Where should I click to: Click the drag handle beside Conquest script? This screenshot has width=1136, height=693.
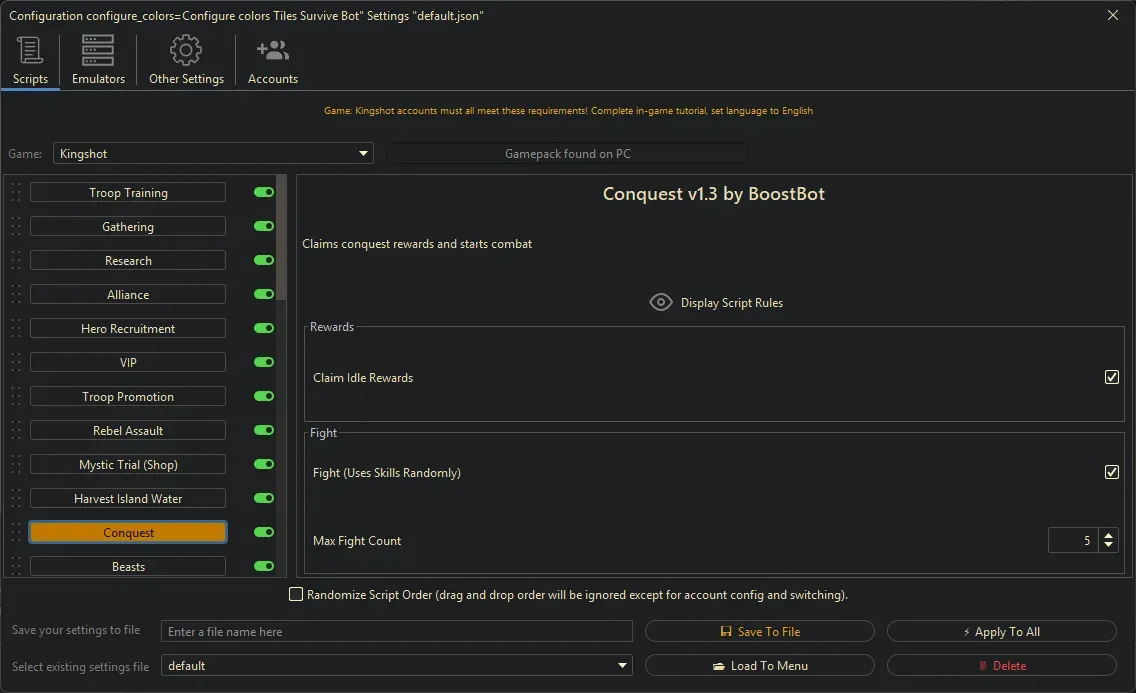pyautogui.click(x=16, y=533)
